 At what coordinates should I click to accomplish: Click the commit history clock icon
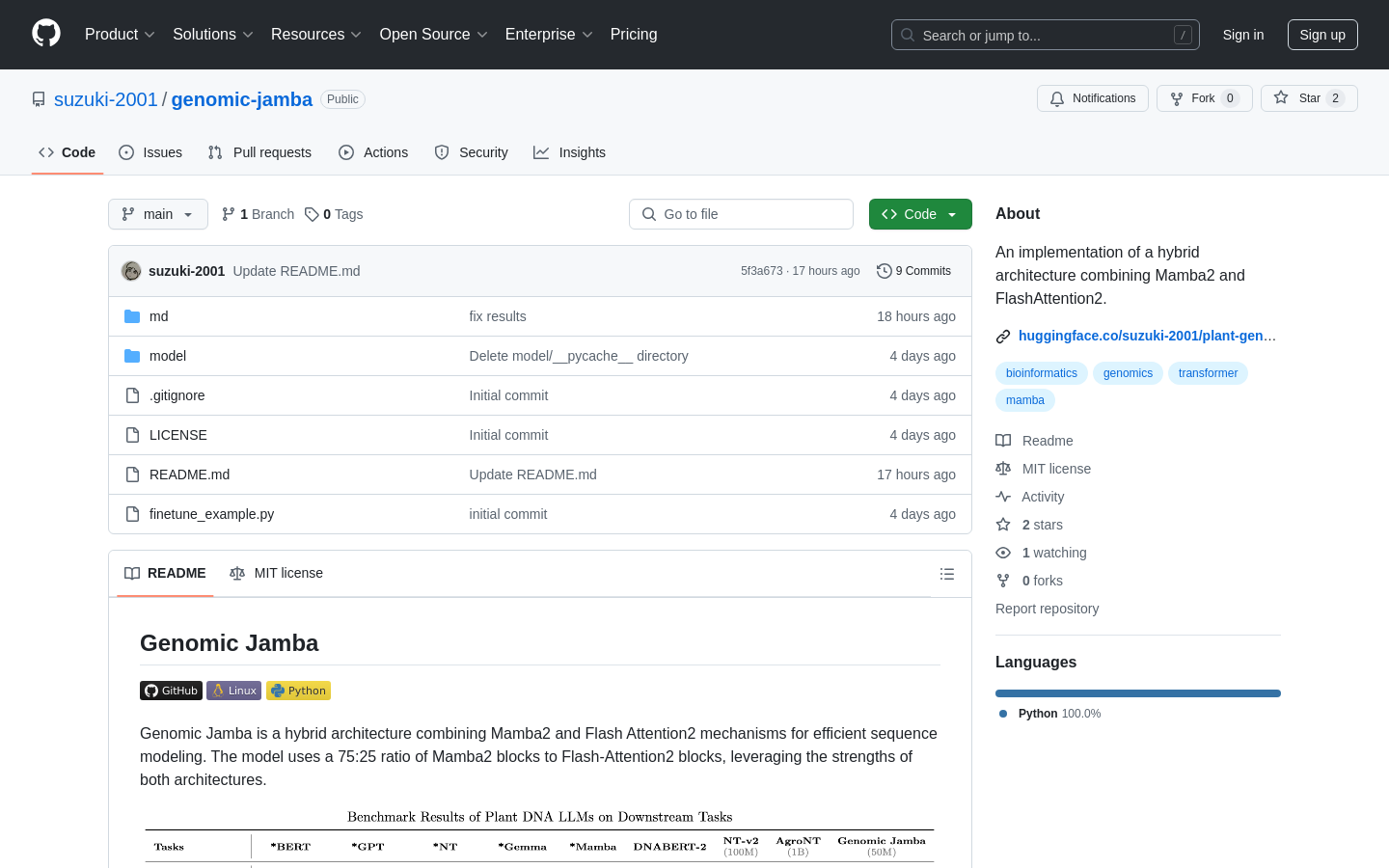click(x=884, y=271)
